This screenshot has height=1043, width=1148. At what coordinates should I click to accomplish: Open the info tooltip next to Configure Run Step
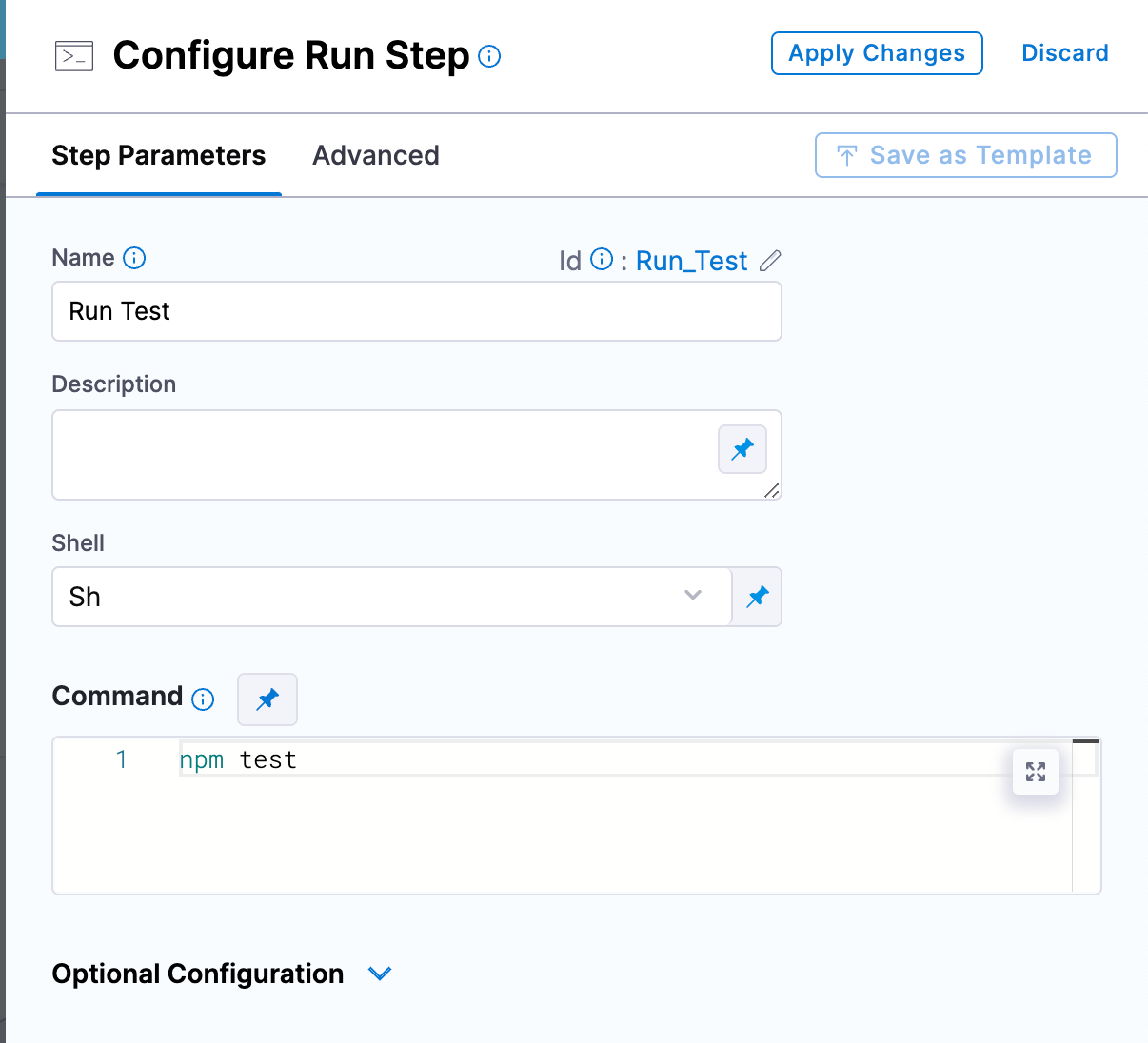pos(489,57)
